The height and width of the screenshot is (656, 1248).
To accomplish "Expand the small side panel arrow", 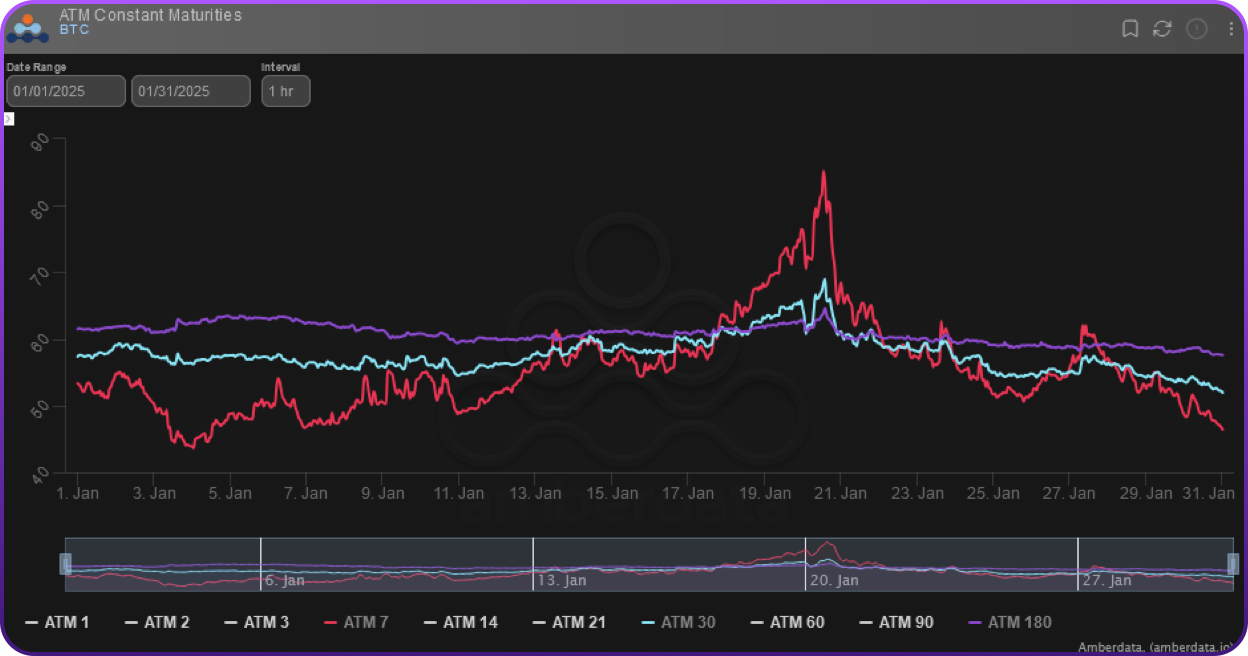I will 9,118.
